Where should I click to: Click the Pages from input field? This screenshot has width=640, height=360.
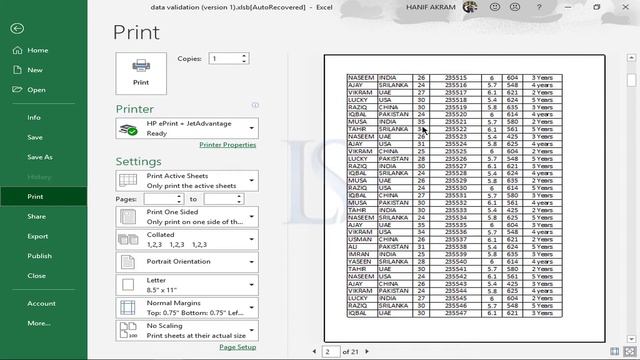160,199
